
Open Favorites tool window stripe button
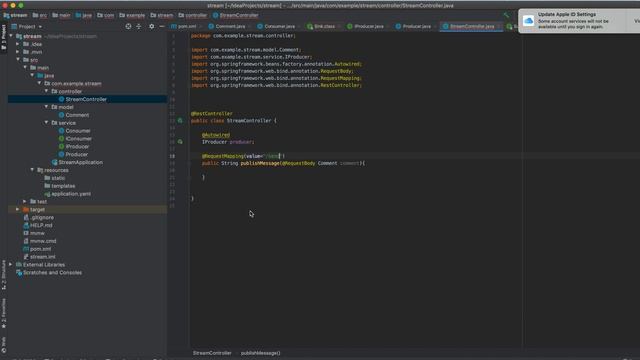[x=4, y=313]
